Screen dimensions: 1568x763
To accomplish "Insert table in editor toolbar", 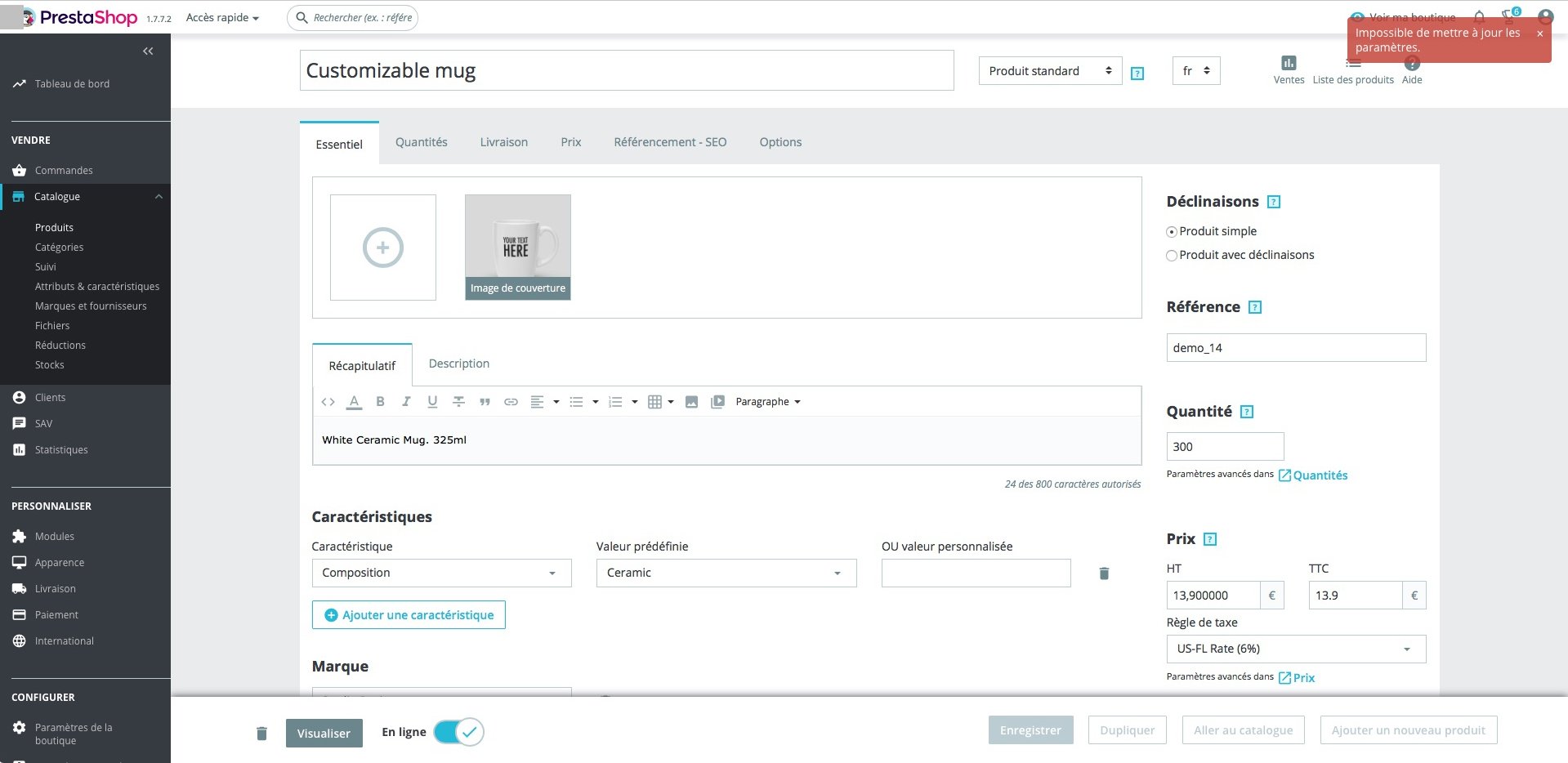I will (654, 402).
